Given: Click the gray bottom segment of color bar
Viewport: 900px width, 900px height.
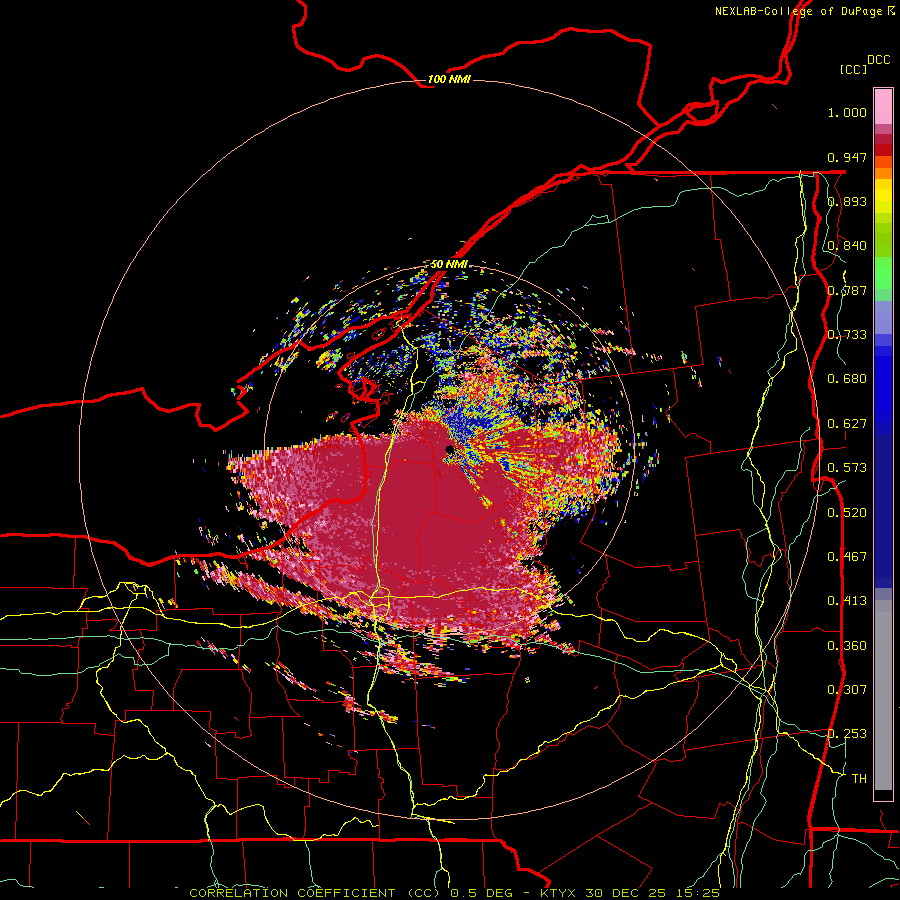Looking at the screenshot, I should pos(883,695).
